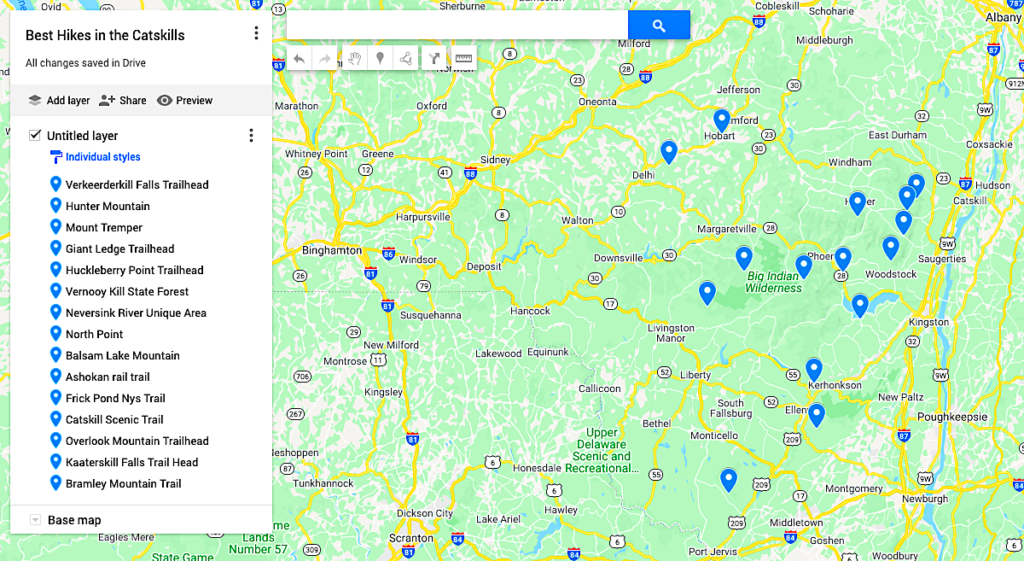Click the marker northeast of Port Jervis
The image size is (1024, 561).
point(729,480)
